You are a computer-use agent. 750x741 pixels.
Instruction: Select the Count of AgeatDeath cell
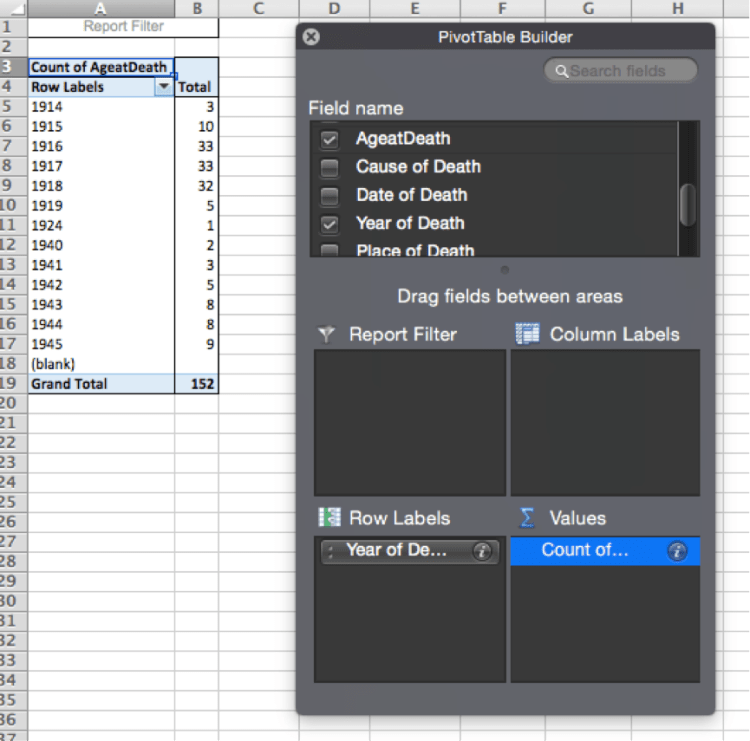pyautogui.click(x=100, y=67)
